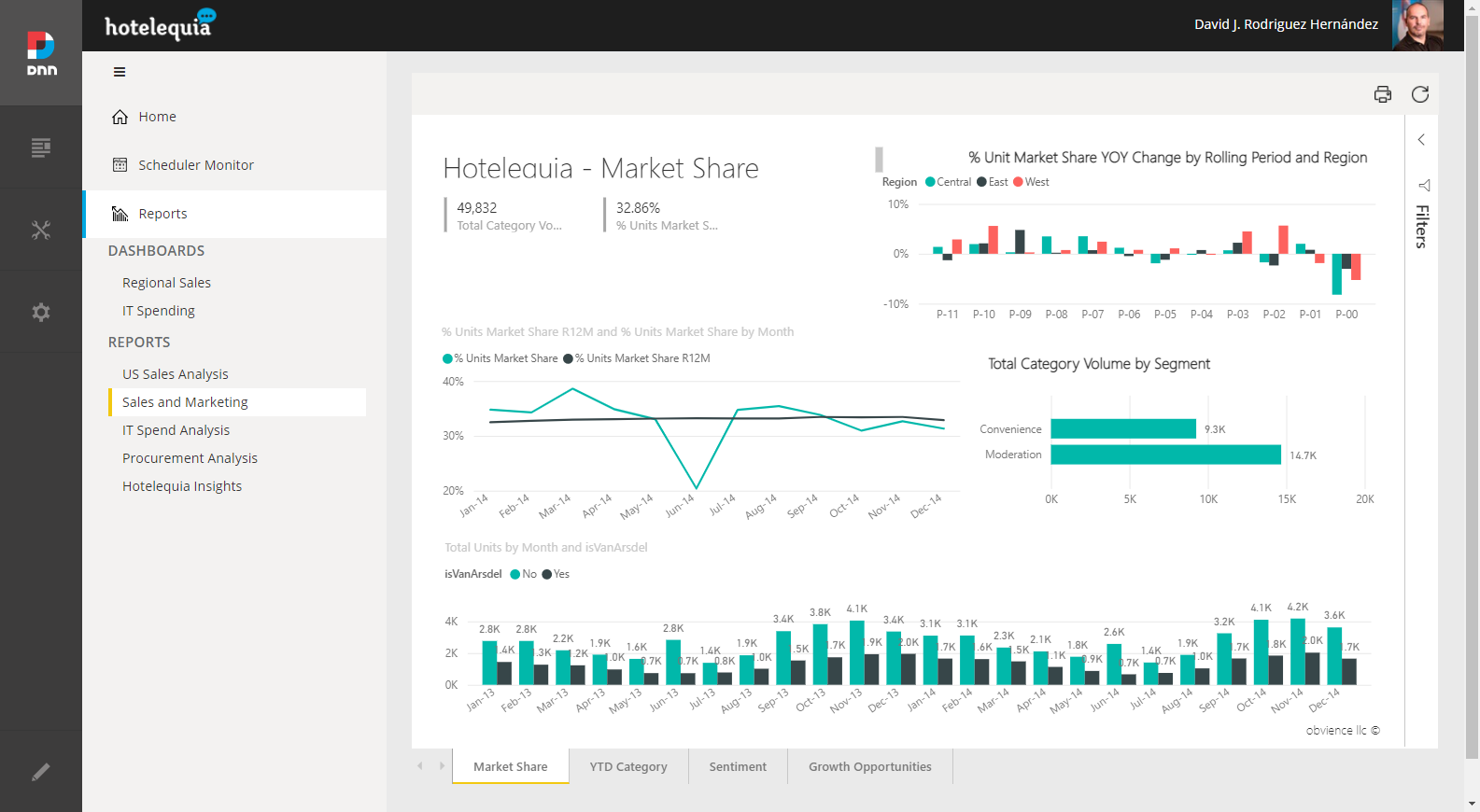Open the Content persona bar icon
Viewport: 1480px width, 812px height.
point(41,147)
